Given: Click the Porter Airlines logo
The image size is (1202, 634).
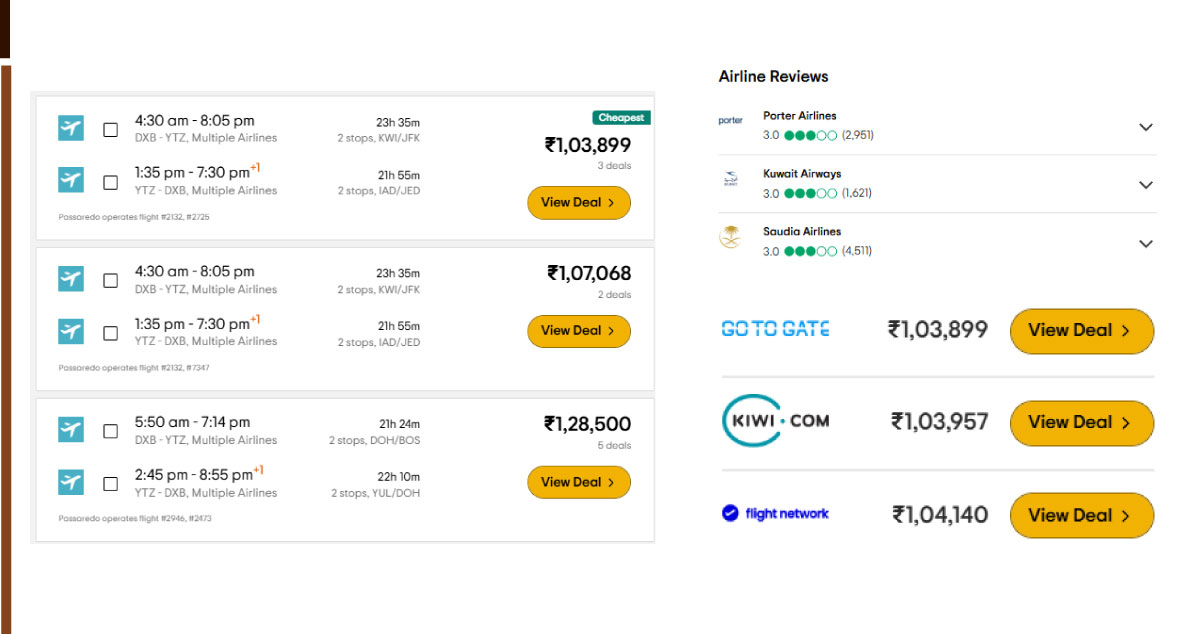Looking at the screenshot, I should pyautogui.click(x=731, y=119).
